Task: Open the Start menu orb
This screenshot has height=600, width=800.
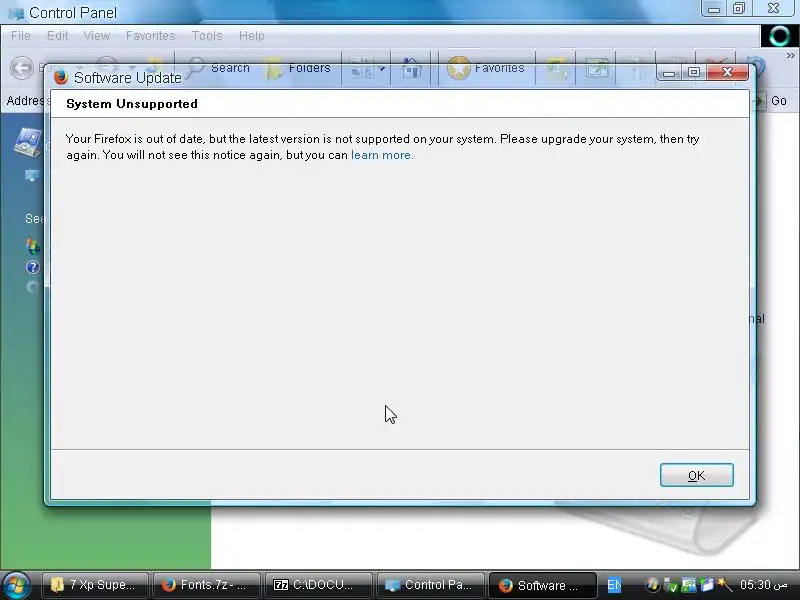Action: pyautogui.click(x=16, y=585)
